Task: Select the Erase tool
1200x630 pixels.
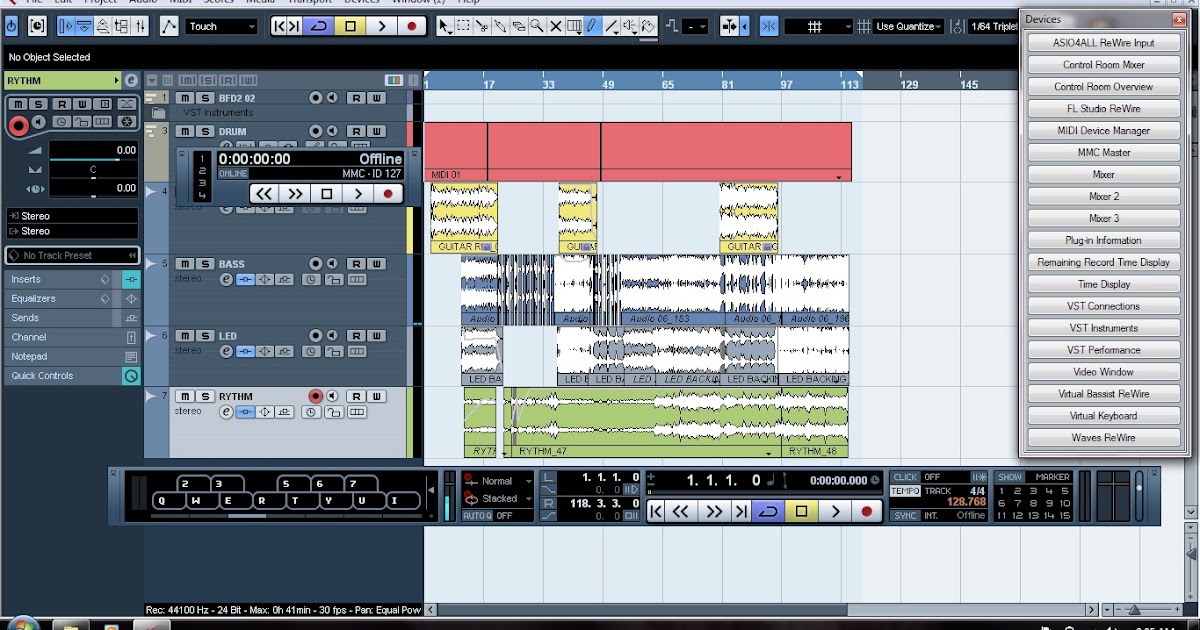Action: click(519, 27)
